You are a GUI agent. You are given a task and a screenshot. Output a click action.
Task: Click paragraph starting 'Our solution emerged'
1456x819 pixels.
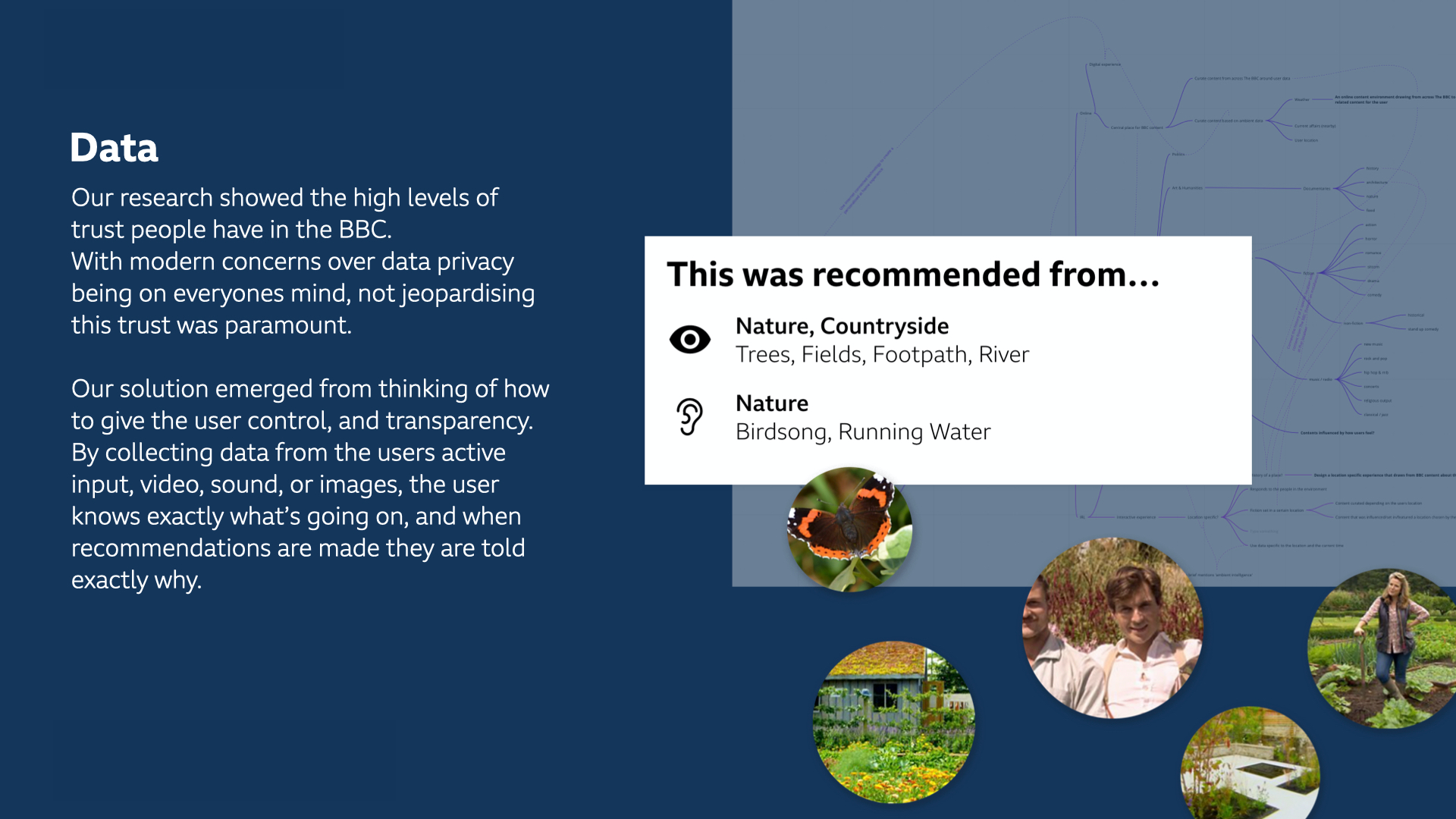click(309, 484)
